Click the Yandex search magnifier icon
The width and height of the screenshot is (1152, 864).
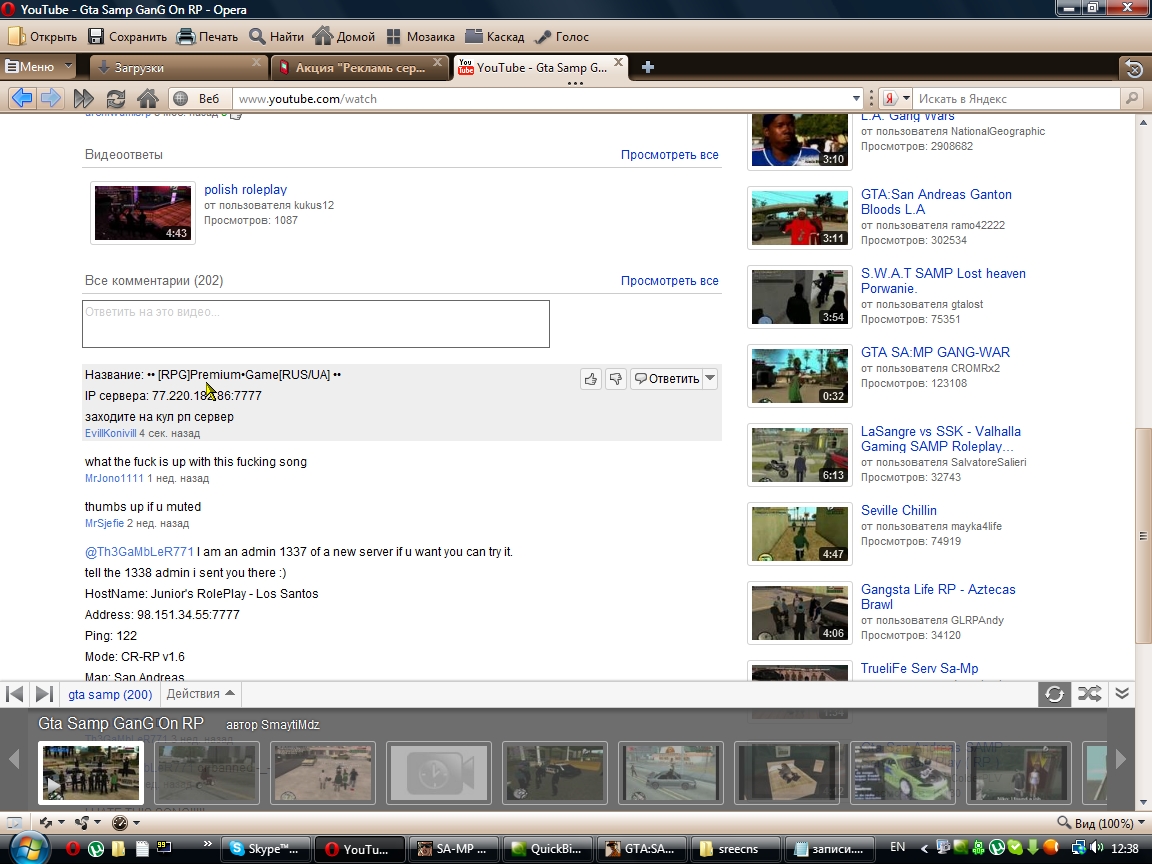point(1132,98)
